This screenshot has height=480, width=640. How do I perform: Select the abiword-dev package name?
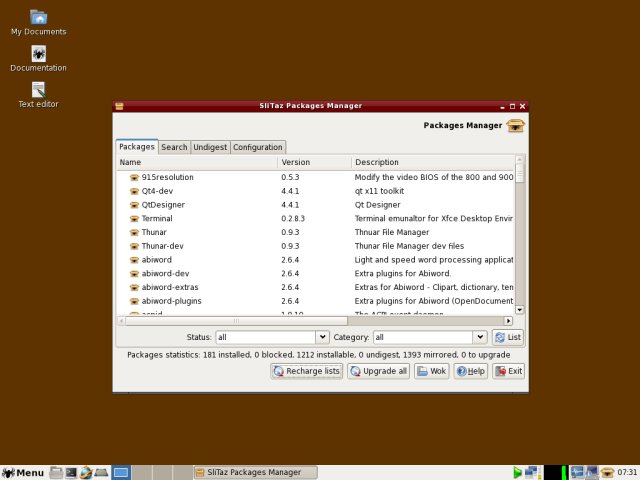pyautogui.click(x=165, y=274)
